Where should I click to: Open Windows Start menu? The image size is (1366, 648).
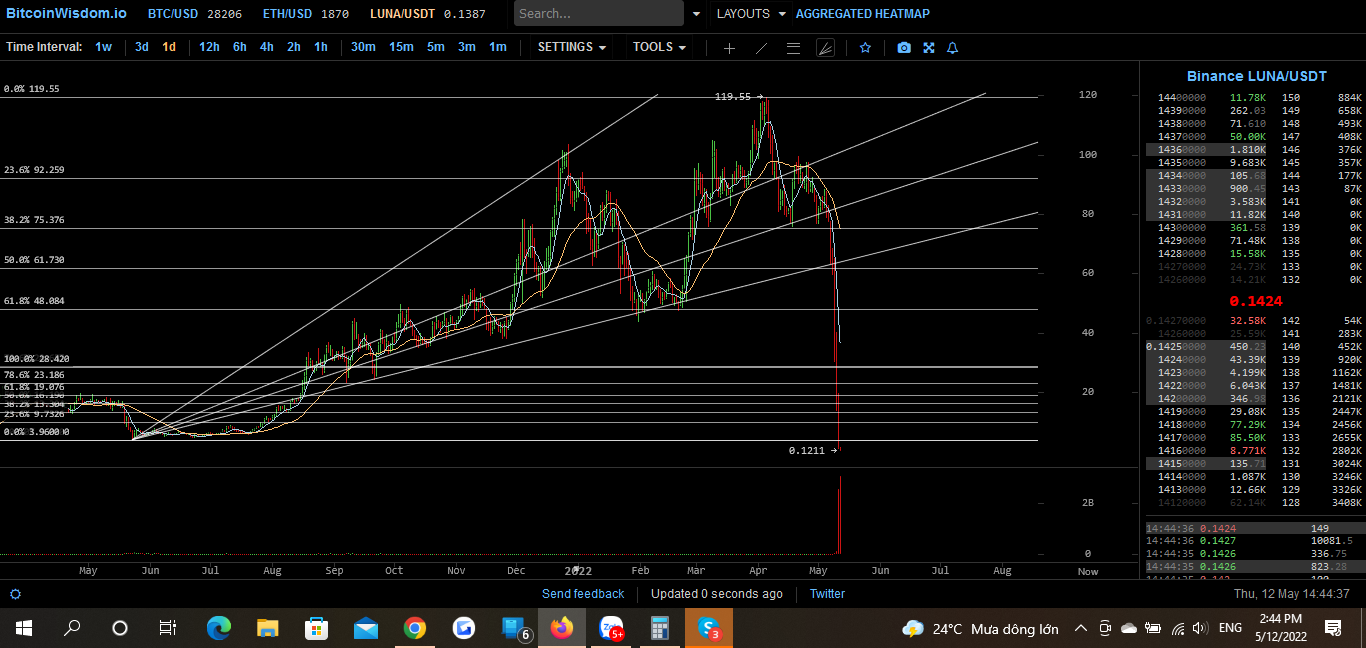(x=23, y=628)
